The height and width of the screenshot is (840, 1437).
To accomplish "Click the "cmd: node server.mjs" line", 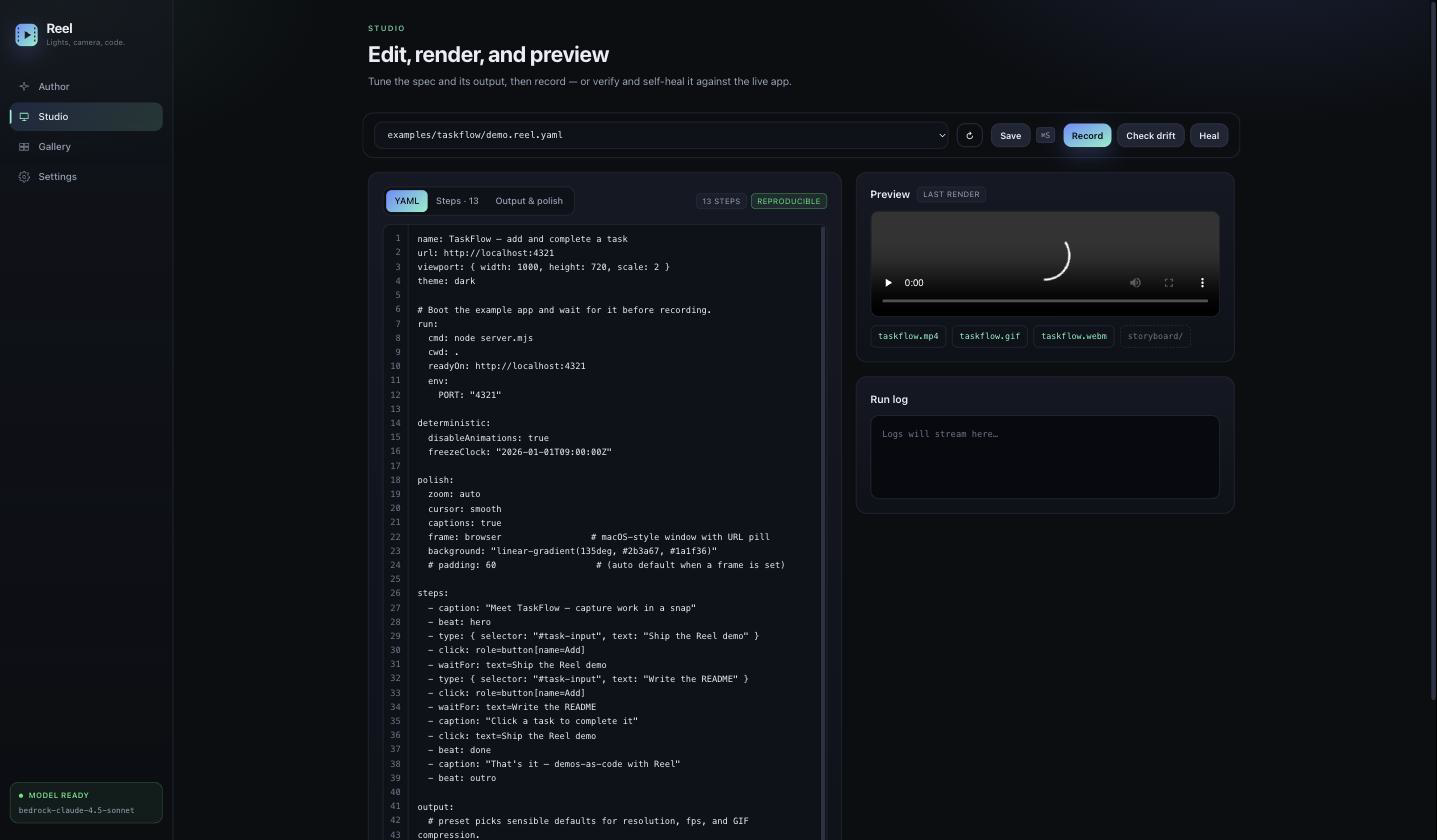I will tap(481, 338).
